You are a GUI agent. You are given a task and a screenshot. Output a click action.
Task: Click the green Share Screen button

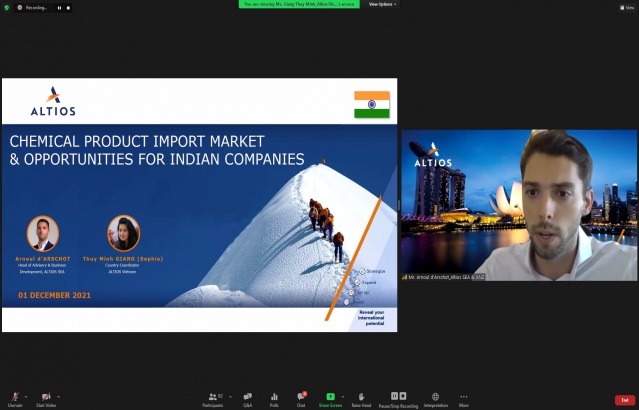tap(330, 399)
